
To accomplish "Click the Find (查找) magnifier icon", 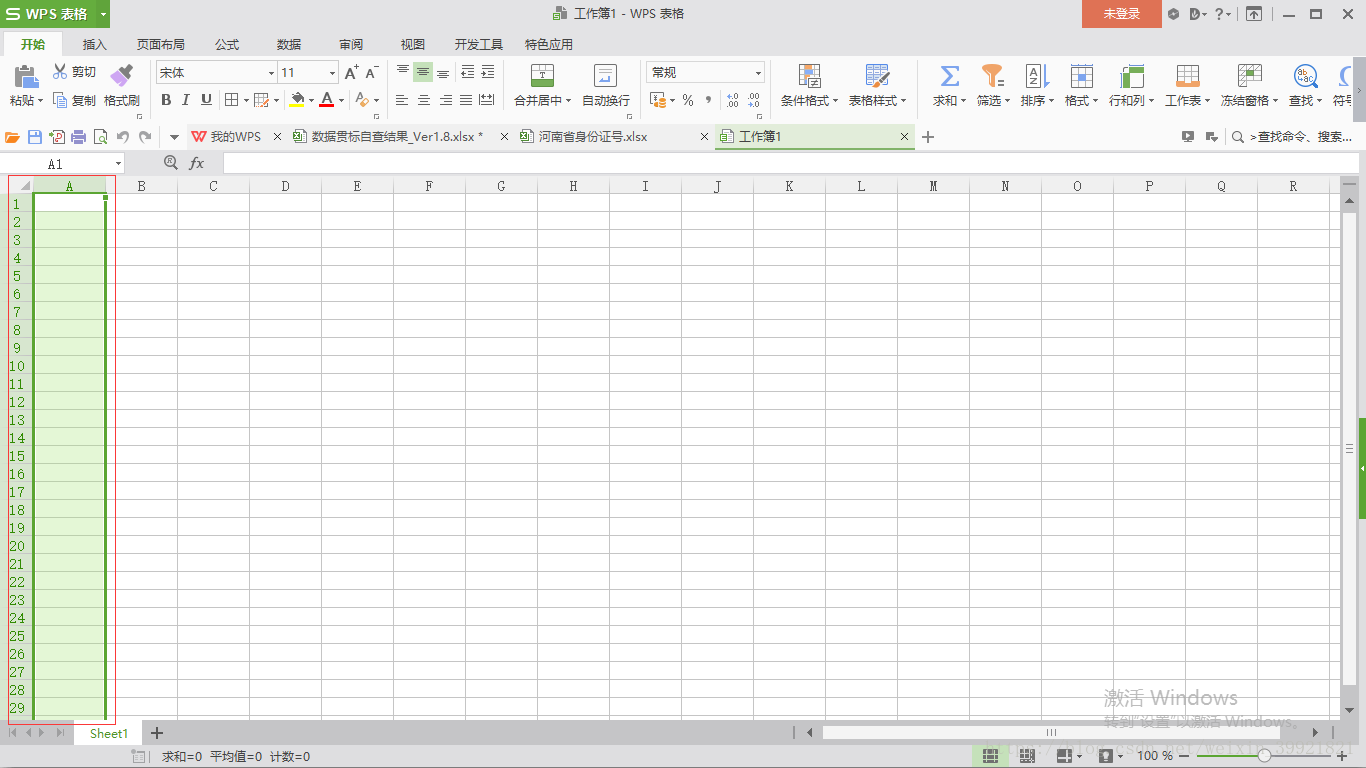I will click(x=1305, y=76).
